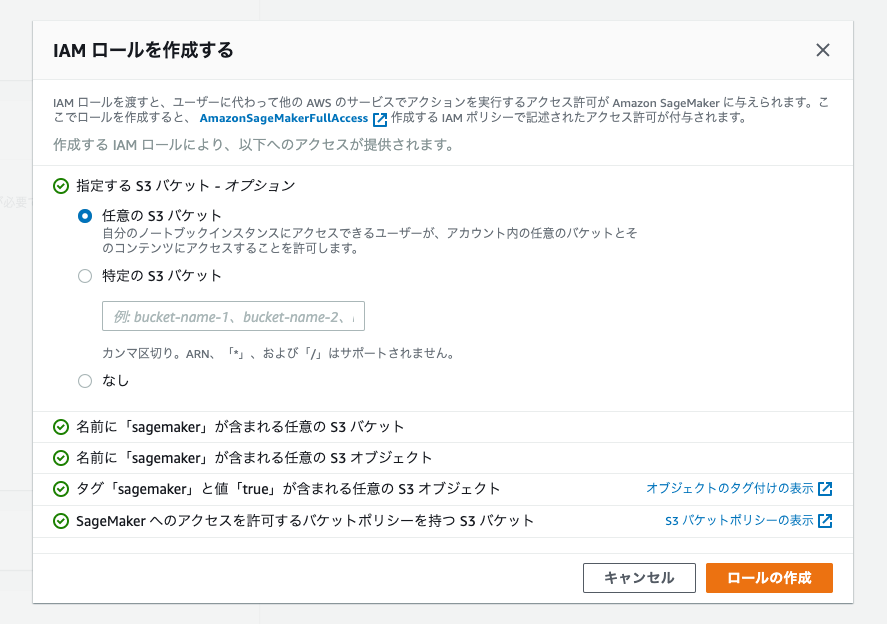Click the dialog title IAM ロールを作成する
Image resolution: width=887 pixels, height=624 pixels.
[x=143, y=50]
